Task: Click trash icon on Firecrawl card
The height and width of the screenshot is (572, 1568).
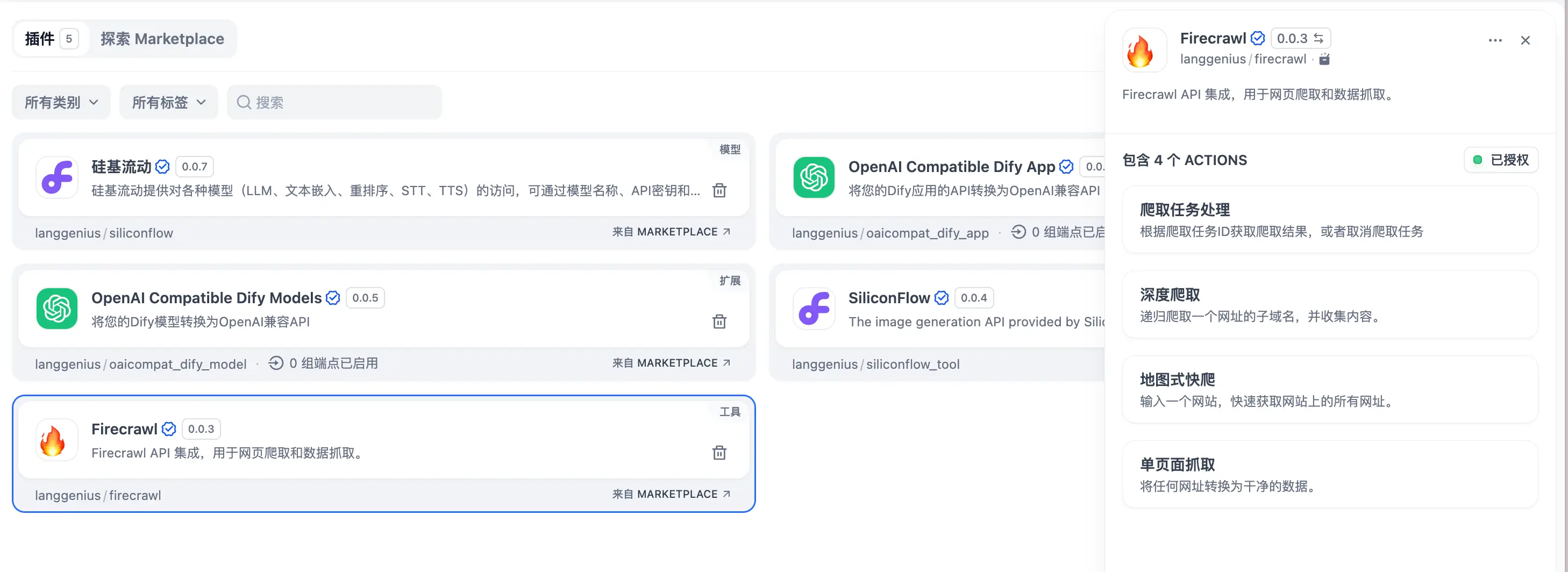Action: (719, 452)
